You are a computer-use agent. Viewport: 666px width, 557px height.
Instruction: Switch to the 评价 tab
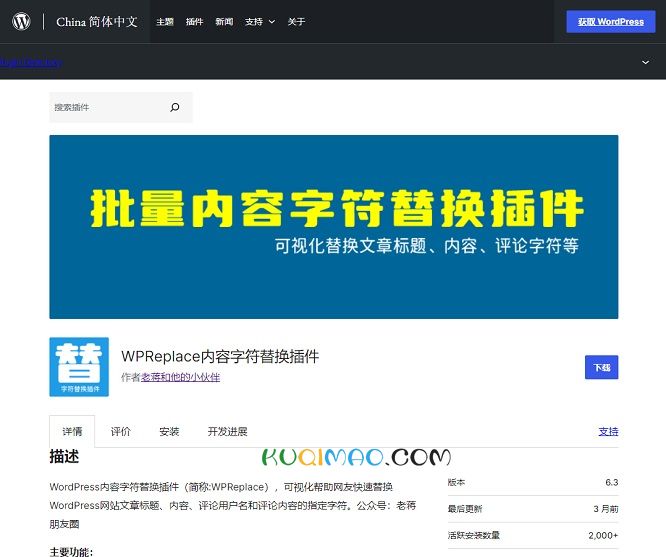pos(121,432)
